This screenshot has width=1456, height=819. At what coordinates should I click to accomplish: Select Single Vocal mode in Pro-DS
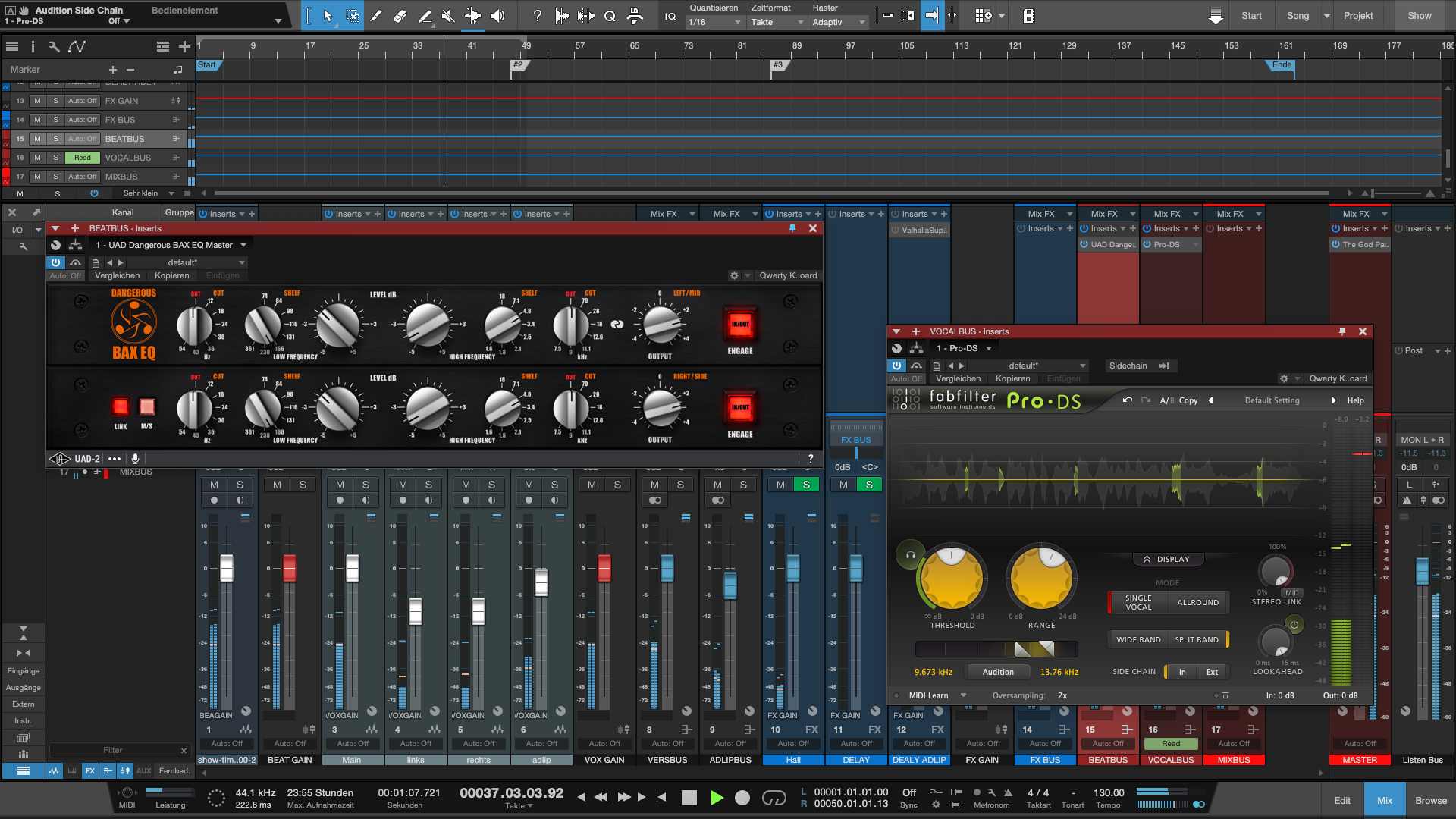pos(1137,603)
